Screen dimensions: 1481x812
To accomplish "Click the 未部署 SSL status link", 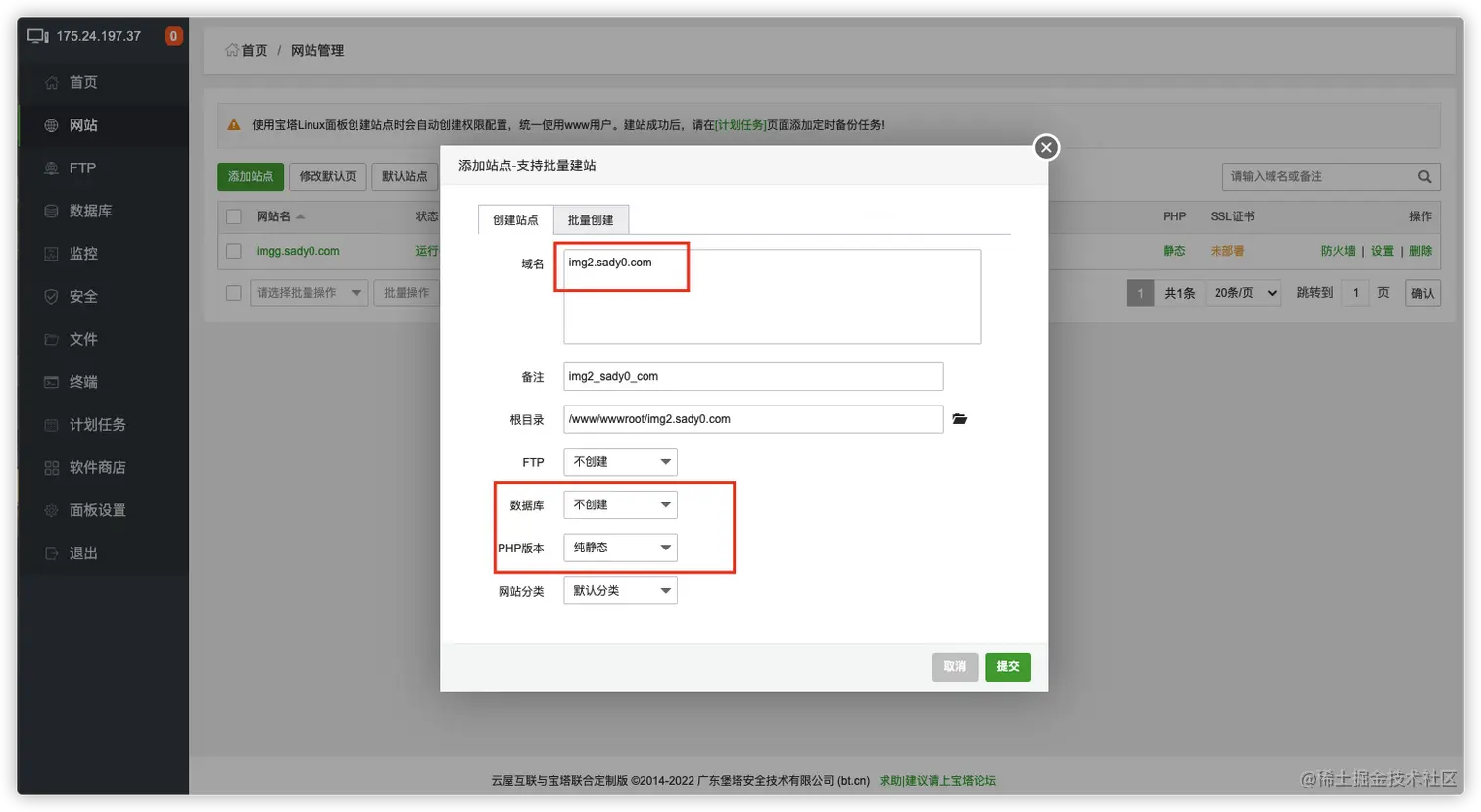I will pos(1227,251).
